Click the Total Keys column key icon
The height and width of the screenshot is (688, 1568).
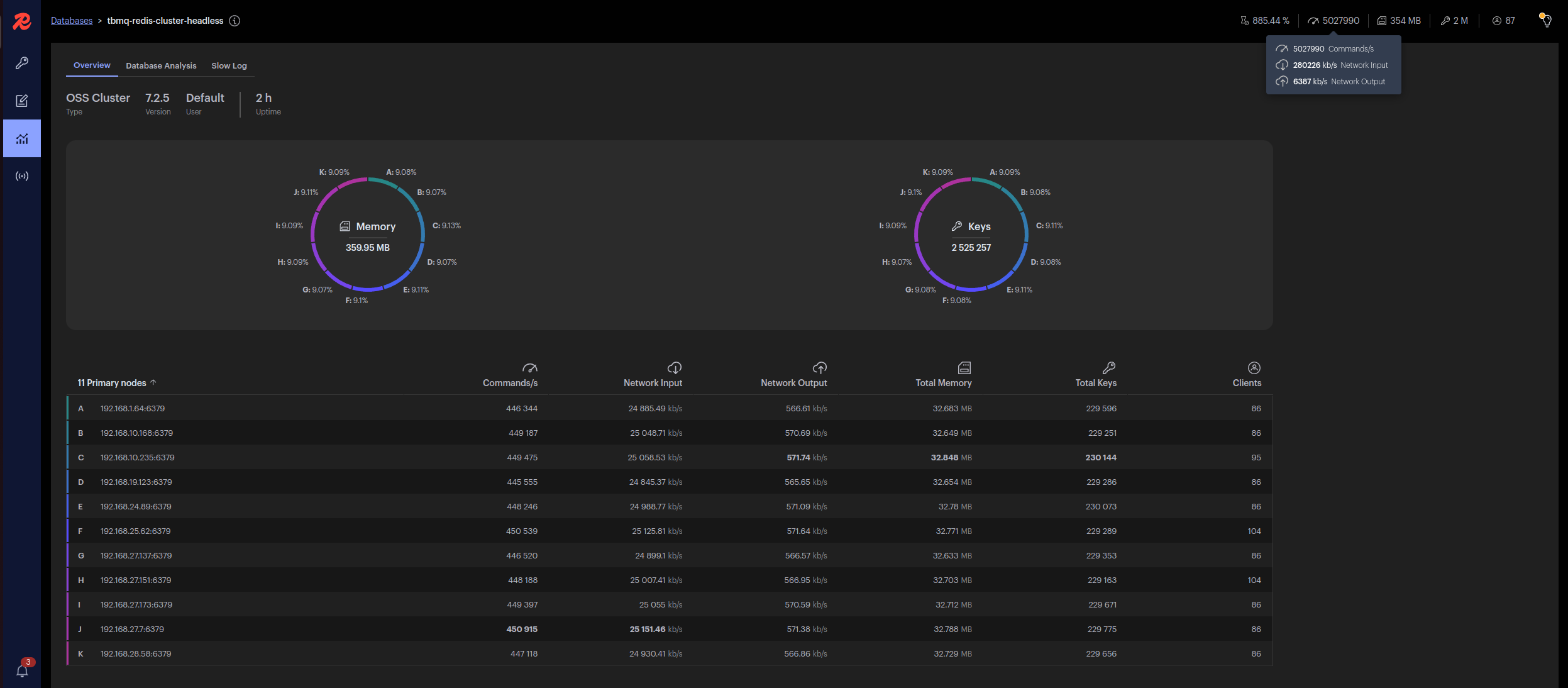tap(1108, 368)
